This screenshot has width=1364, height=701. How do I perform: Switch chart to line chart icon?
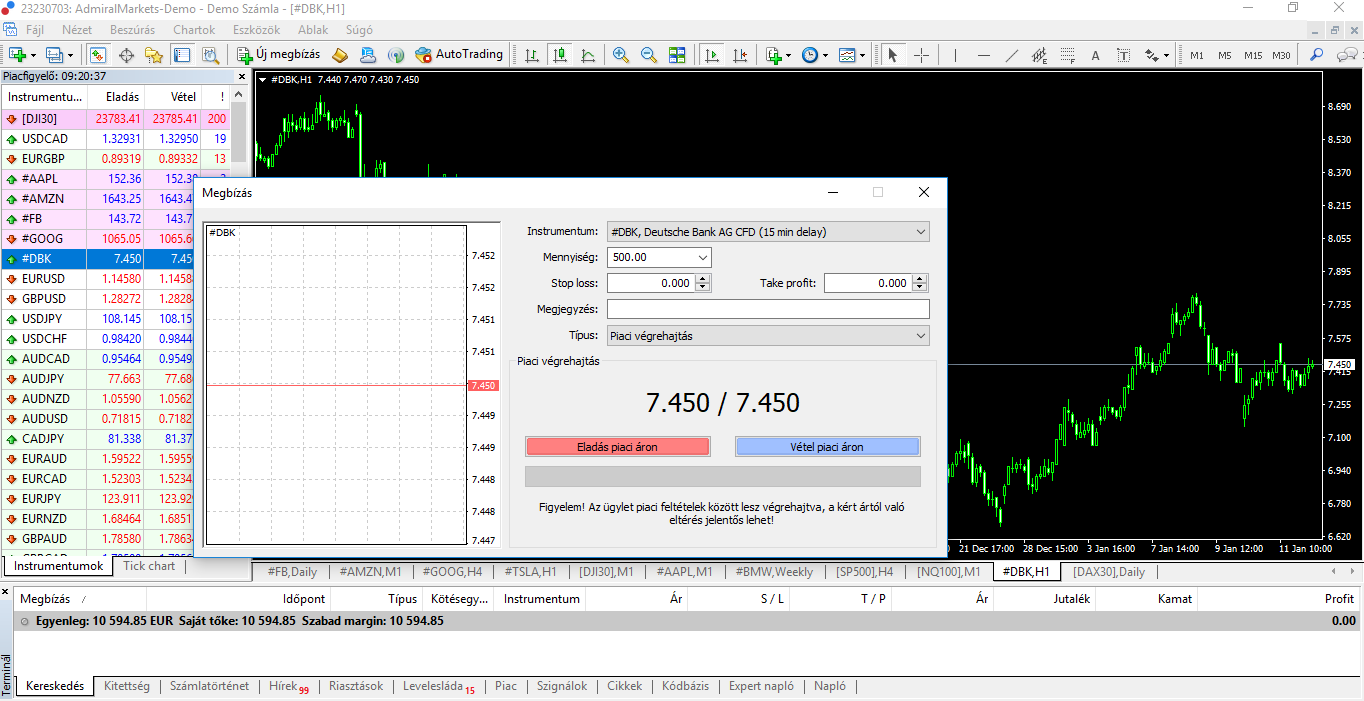pyautogui.click(x=588, y=55)
